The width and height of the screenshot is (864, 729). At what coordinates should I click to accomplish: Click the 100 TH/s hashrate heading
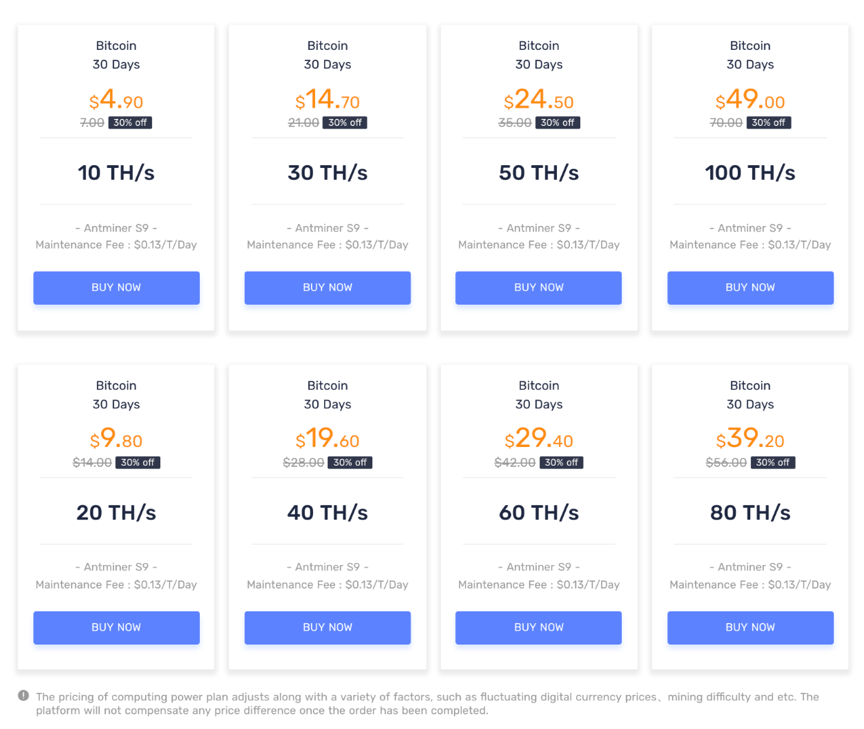(x=750, y=173)
